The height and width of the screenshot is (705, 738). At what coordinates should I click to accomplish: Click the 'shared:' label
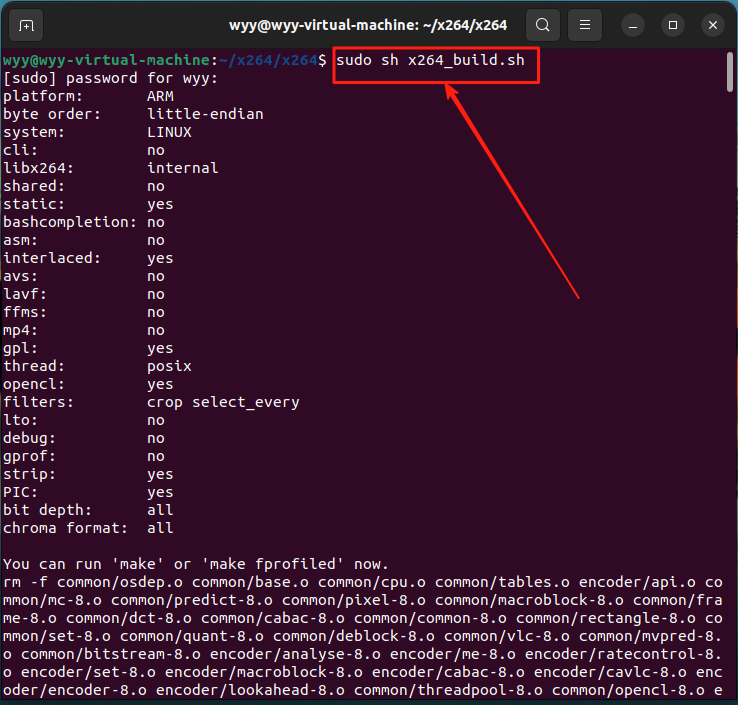(34, 186)
